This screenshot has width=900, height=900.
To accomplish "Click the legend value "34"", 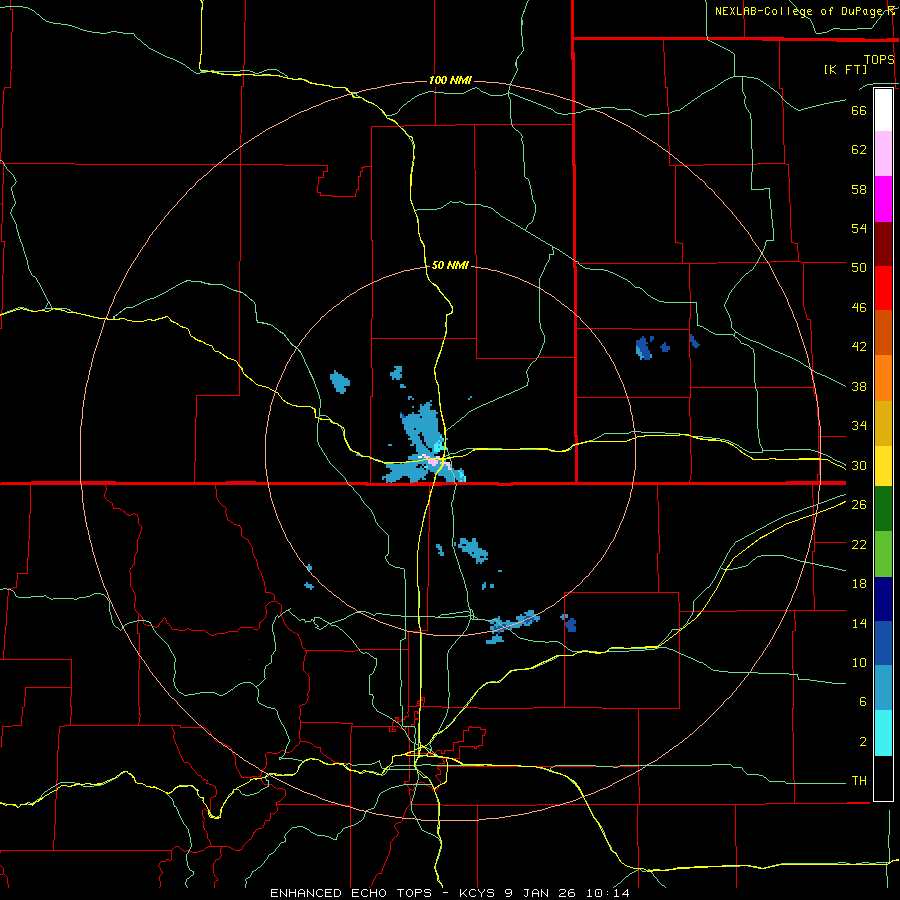I will pos(859,426).
